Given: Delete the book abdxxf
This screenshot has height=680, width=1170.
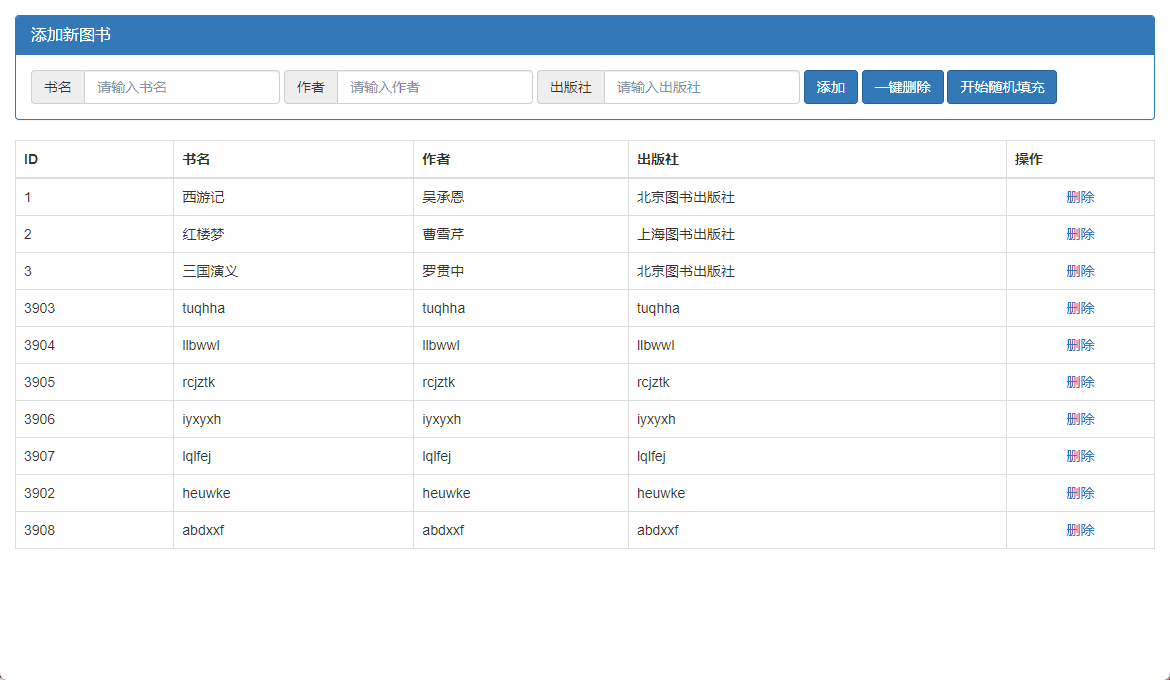Looking at the screenshot, I should coord(1080,529).
